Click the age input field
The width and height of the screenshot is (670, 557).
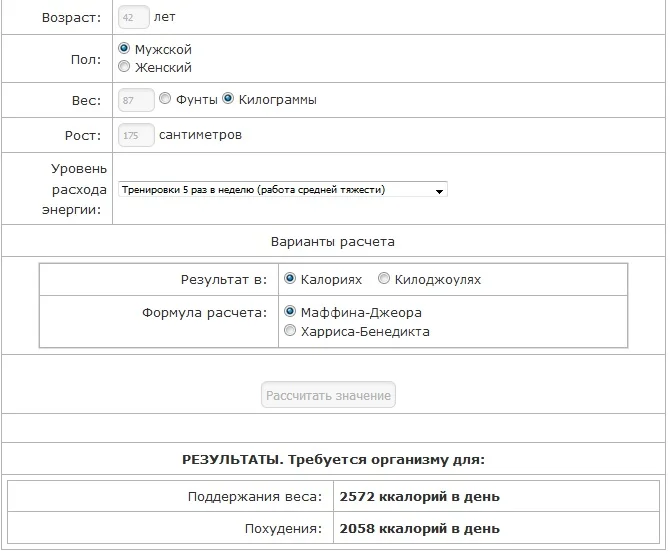[x=133, y=17]
